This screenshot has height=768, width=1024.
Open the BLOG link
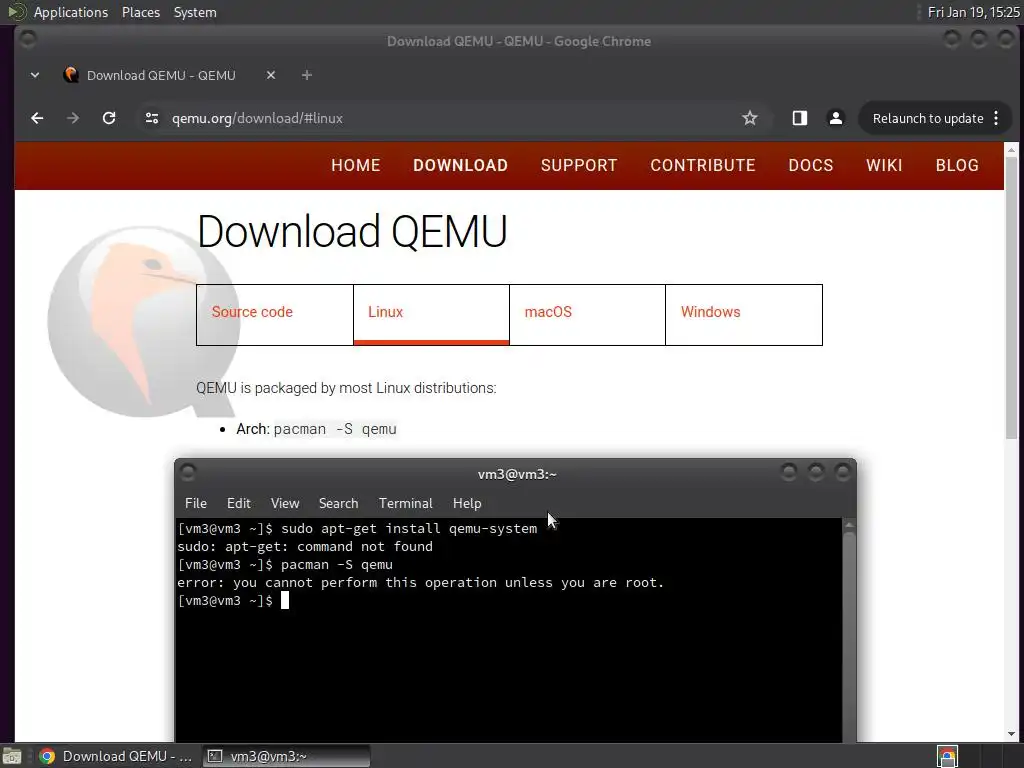(957, 165)
